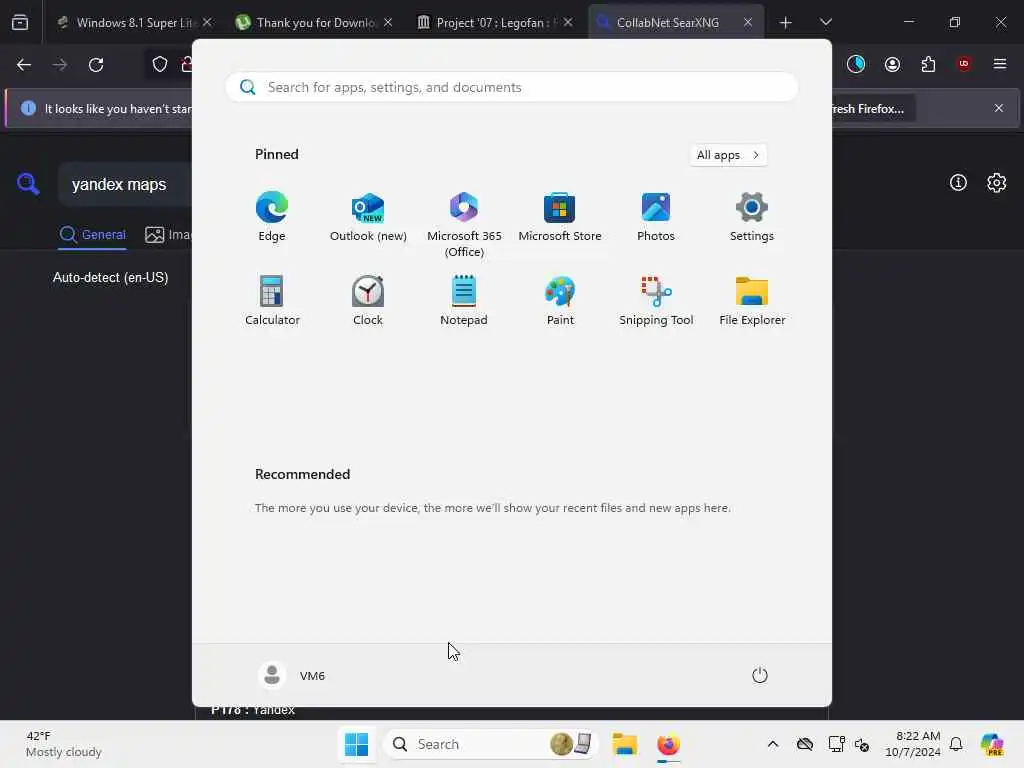Open File Explorer on the taskbar
Screen dimensions: 1024x768
tap(624, 744)
